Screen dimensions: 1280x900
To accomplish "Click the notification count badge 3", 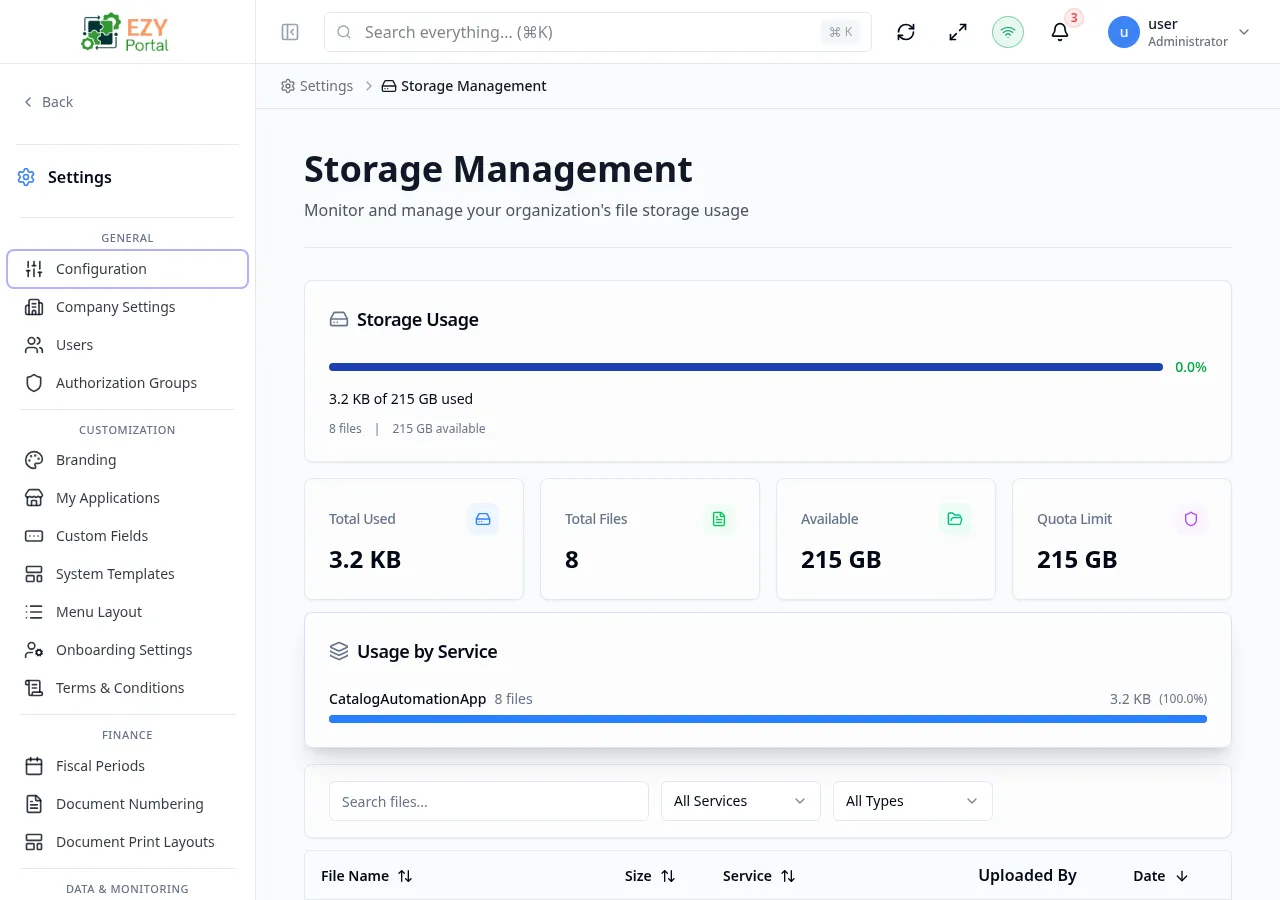I will pyautogui.click(x=1074, y=17).
